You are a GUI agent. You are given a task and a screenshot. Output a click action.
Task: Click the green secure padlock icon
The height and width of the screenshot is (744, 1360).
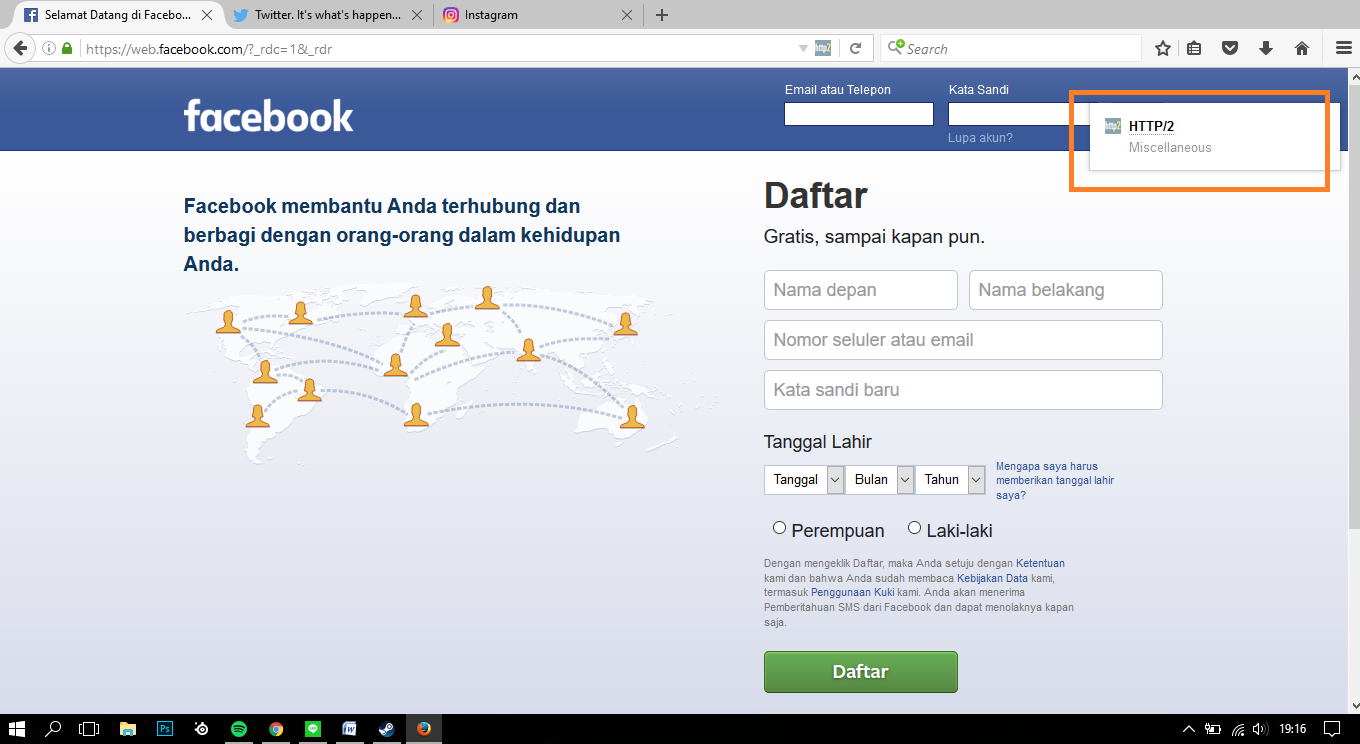click(67, 48)
